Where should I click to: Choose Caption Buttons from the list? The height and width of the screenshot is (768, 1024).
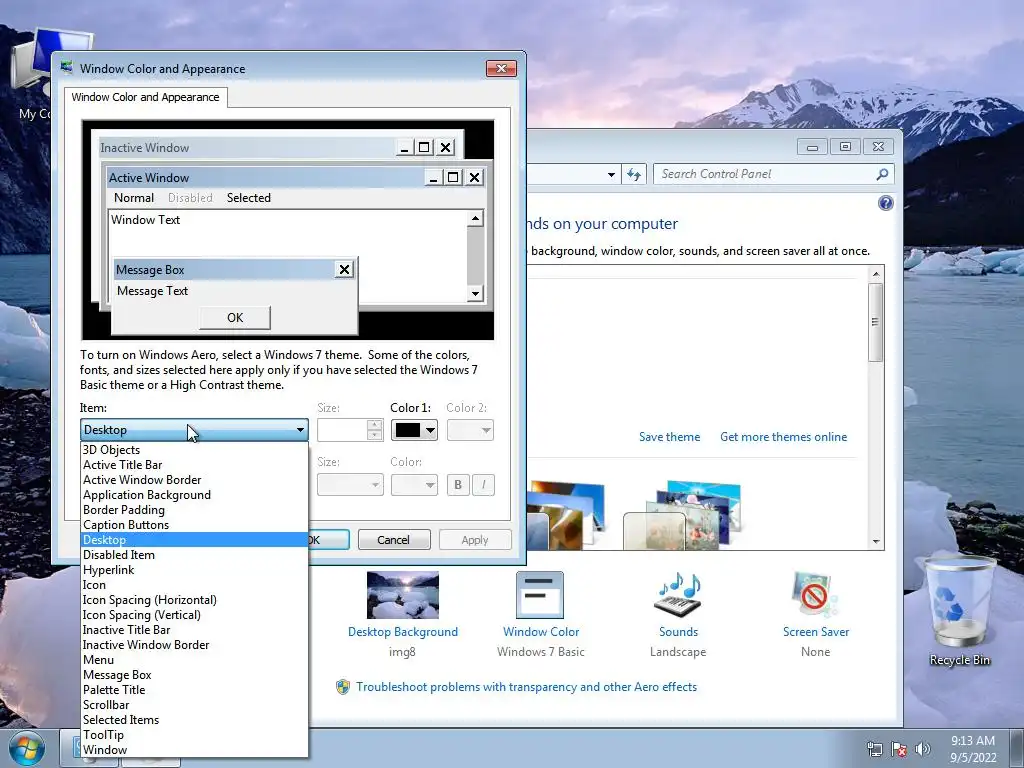pos(194,525)
